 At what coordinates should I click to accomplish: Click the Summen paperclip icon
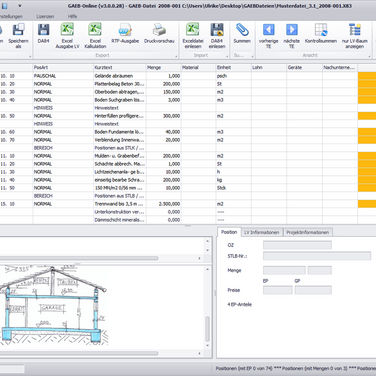242,33
